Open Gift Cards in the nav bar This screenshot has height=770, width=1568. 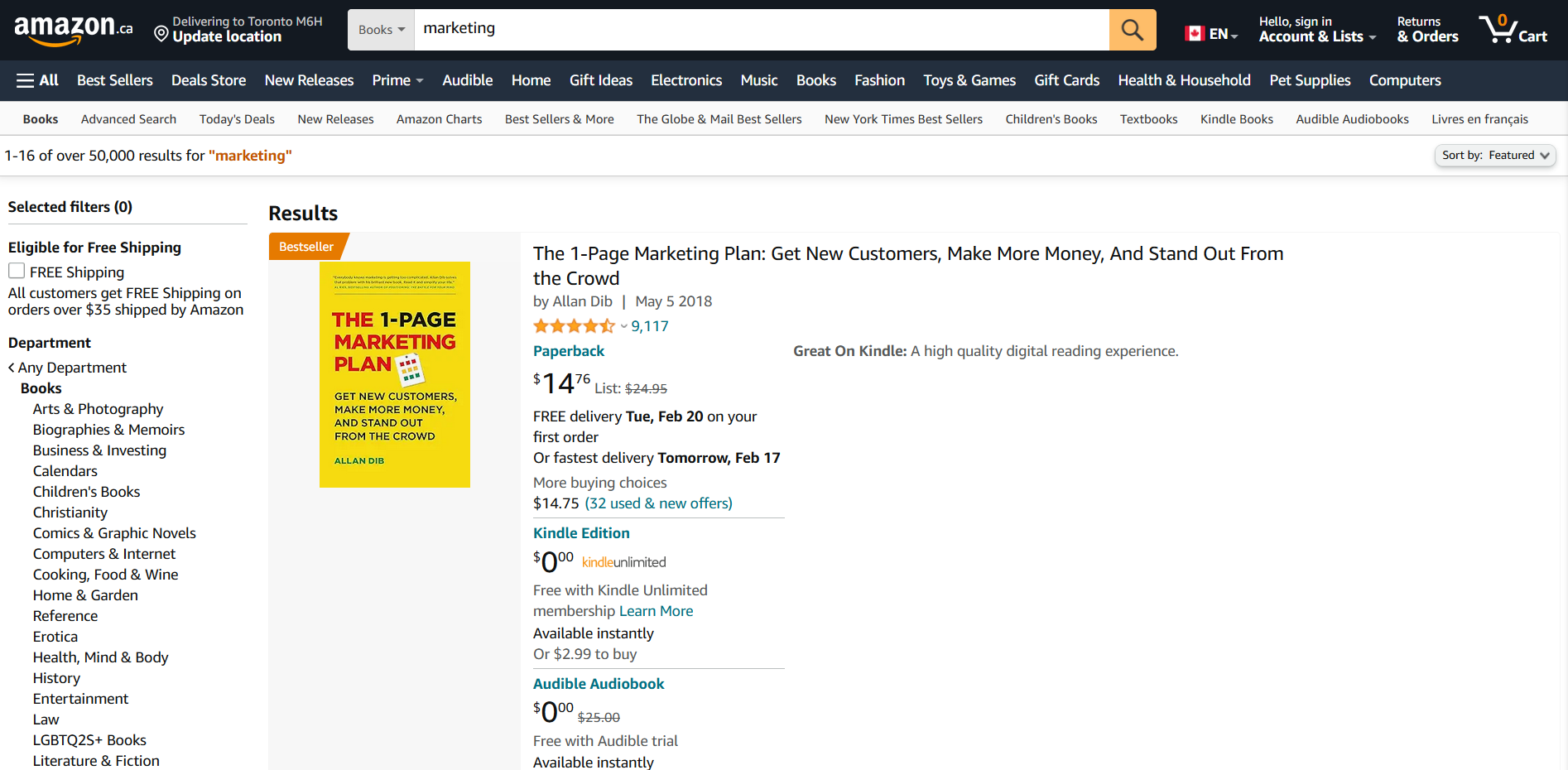coord(1066,80)
